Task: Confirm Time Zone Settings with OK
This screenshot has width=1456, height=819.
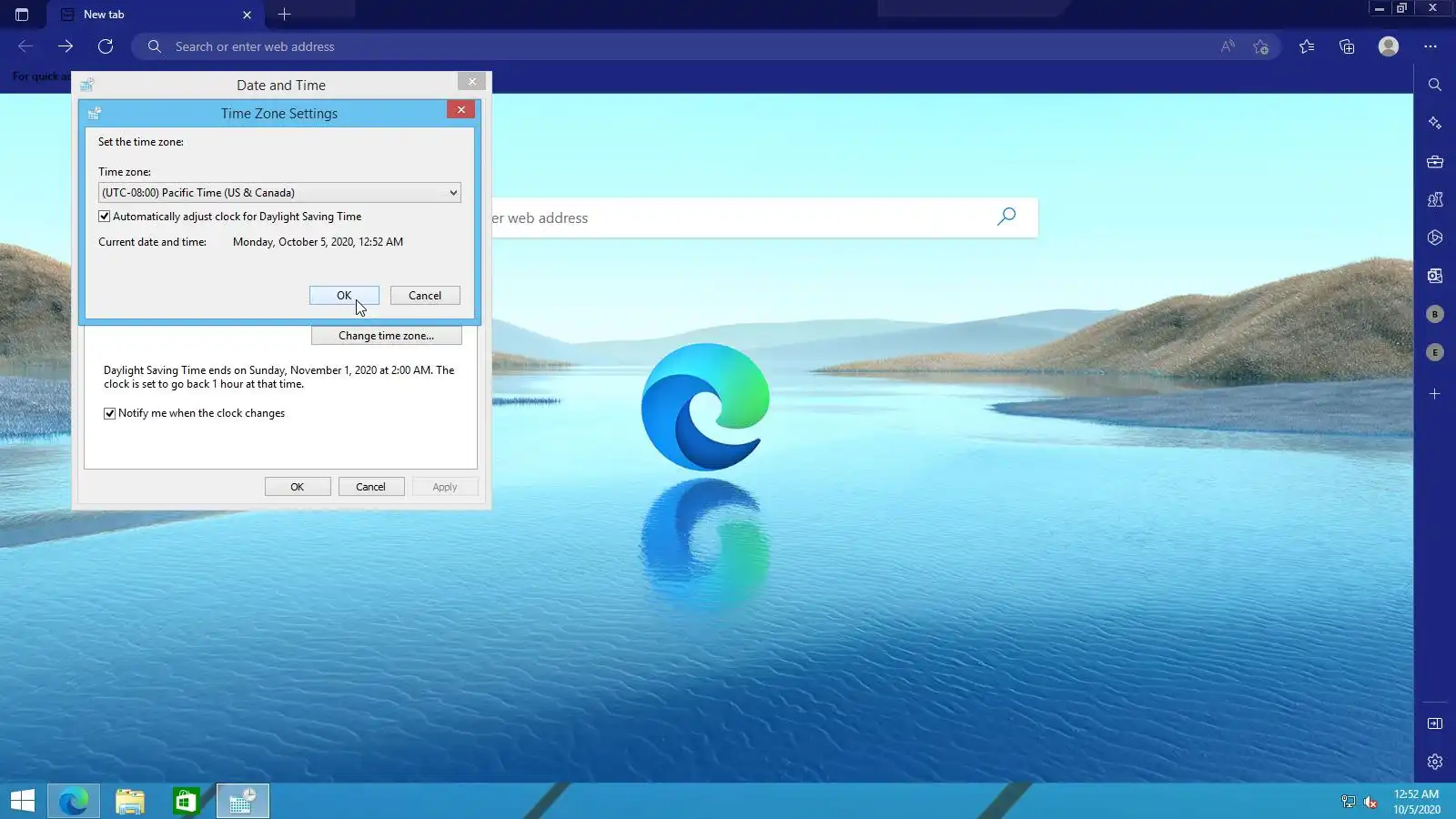Action: [344, 296]
